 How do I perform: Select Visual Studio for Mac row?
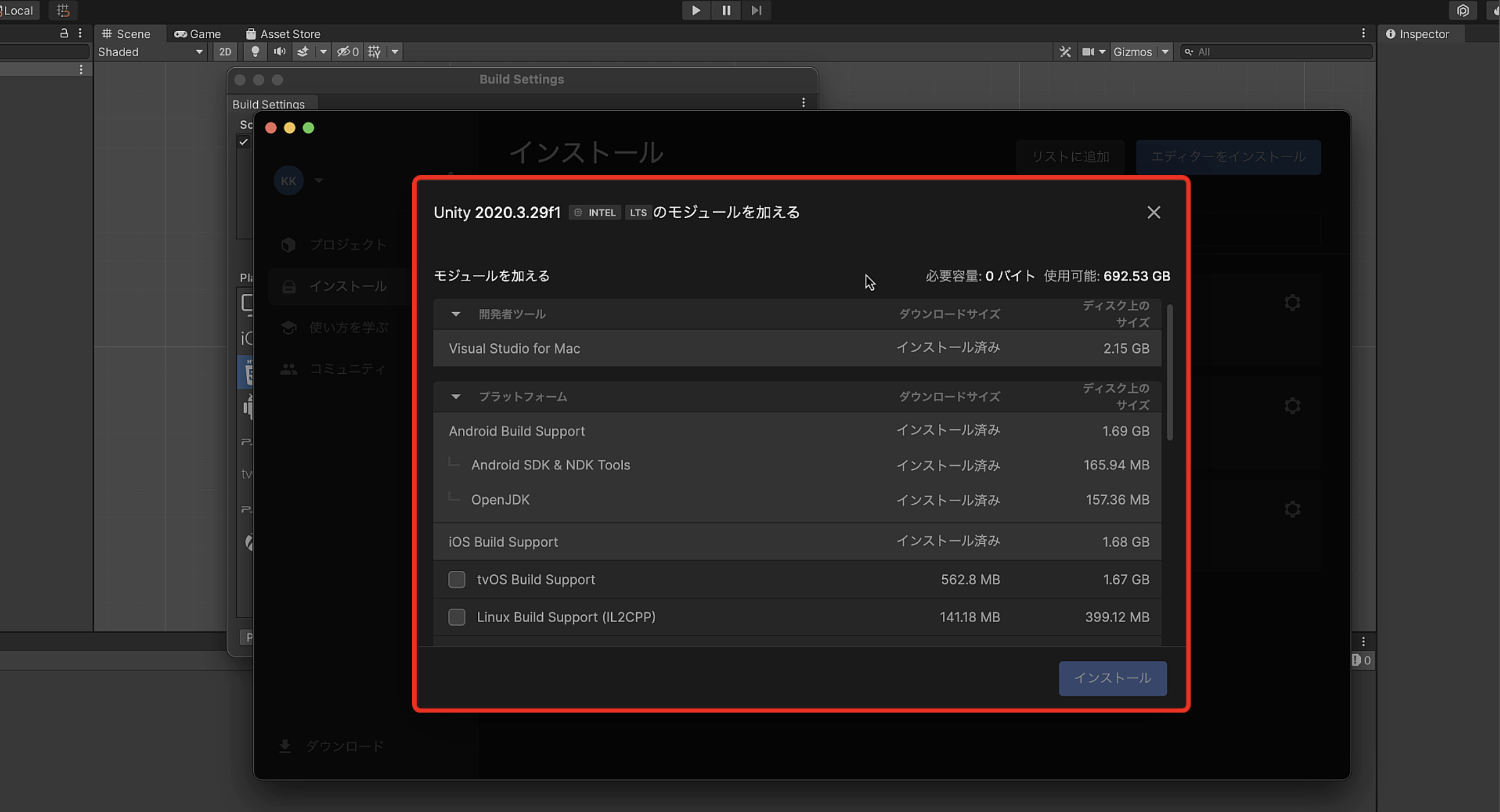797,348
